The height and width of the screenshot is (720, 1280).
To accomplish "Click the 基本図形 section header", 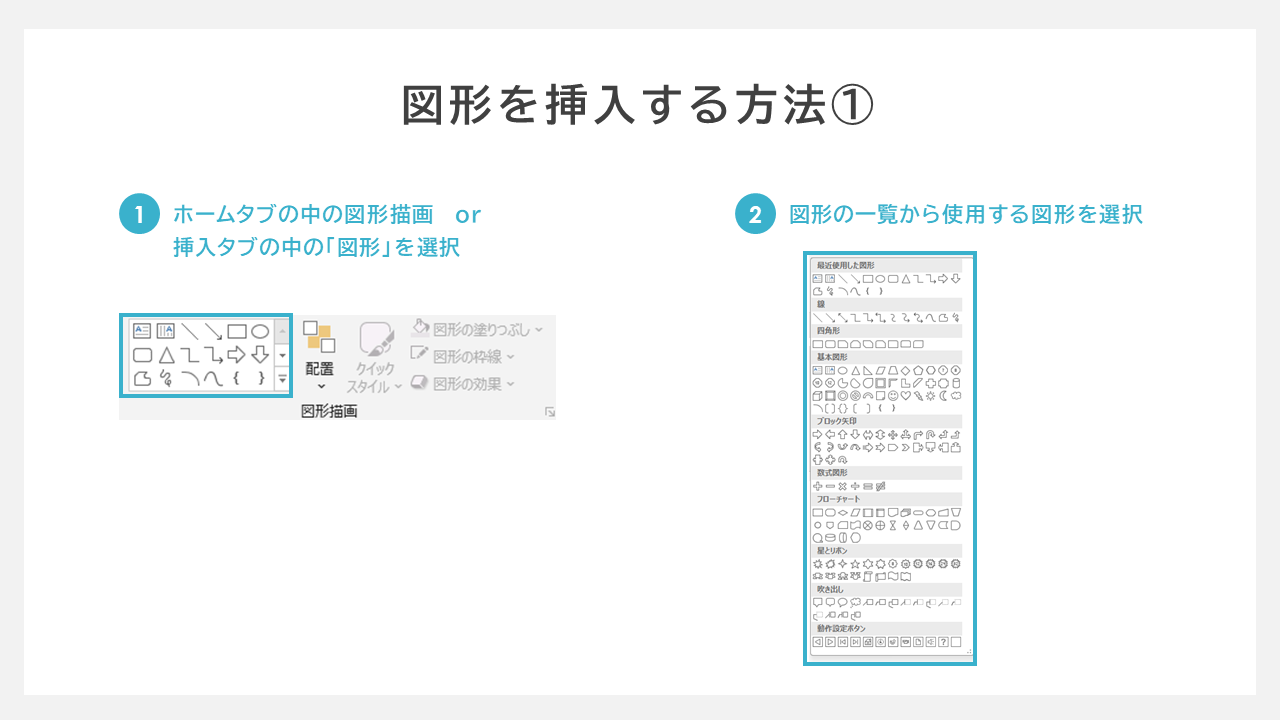I will 886,357.
